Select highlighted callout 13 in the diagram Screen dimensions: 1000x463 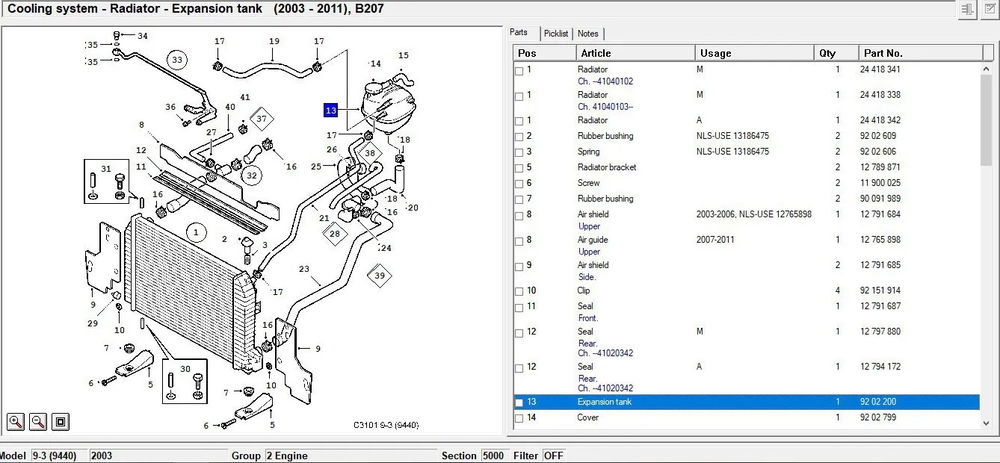[330, 110]
